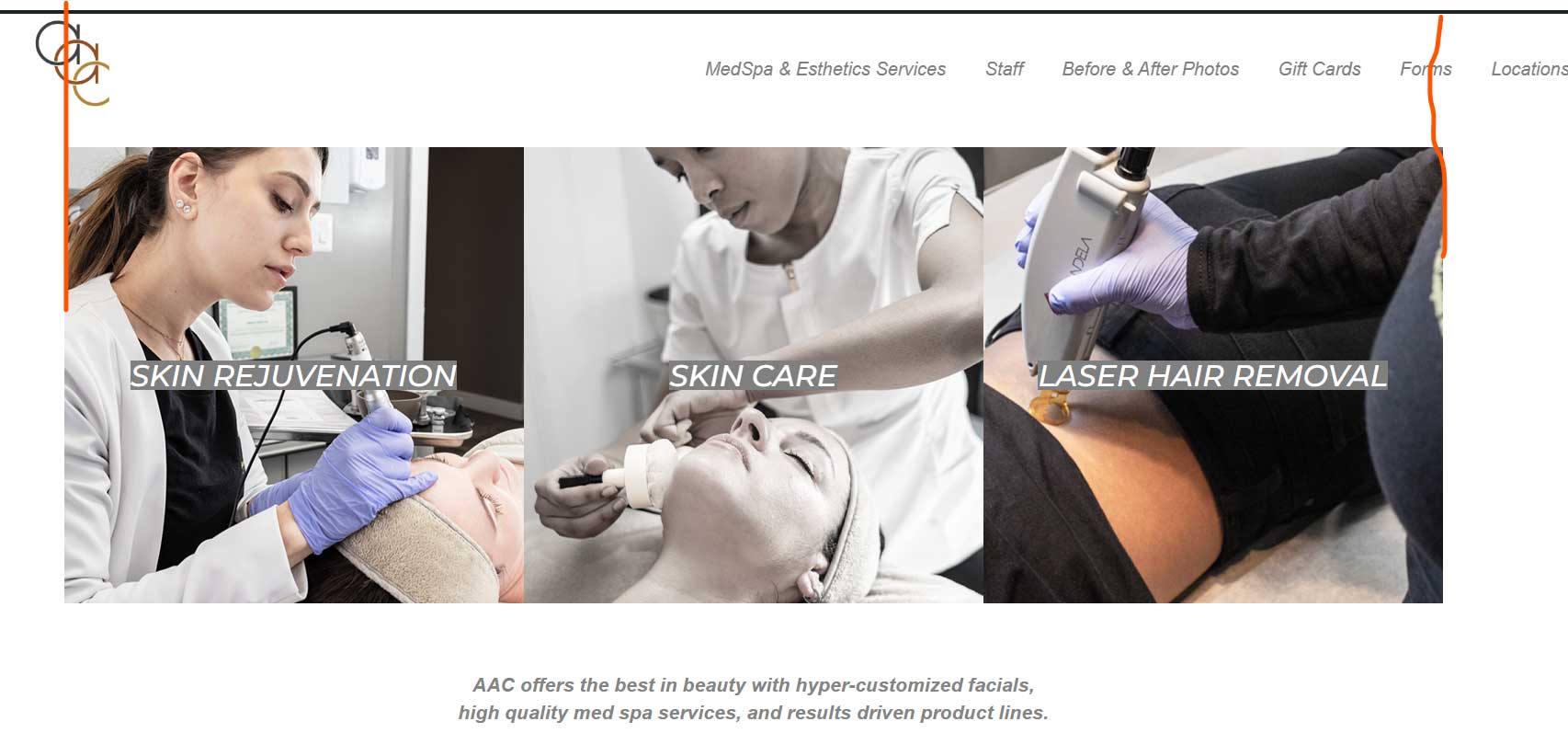The width and height of the screenshot is (1568, 733).
Task: Click the LASER HAIR REMOVAL title banner
Action: coord(1212,375)
